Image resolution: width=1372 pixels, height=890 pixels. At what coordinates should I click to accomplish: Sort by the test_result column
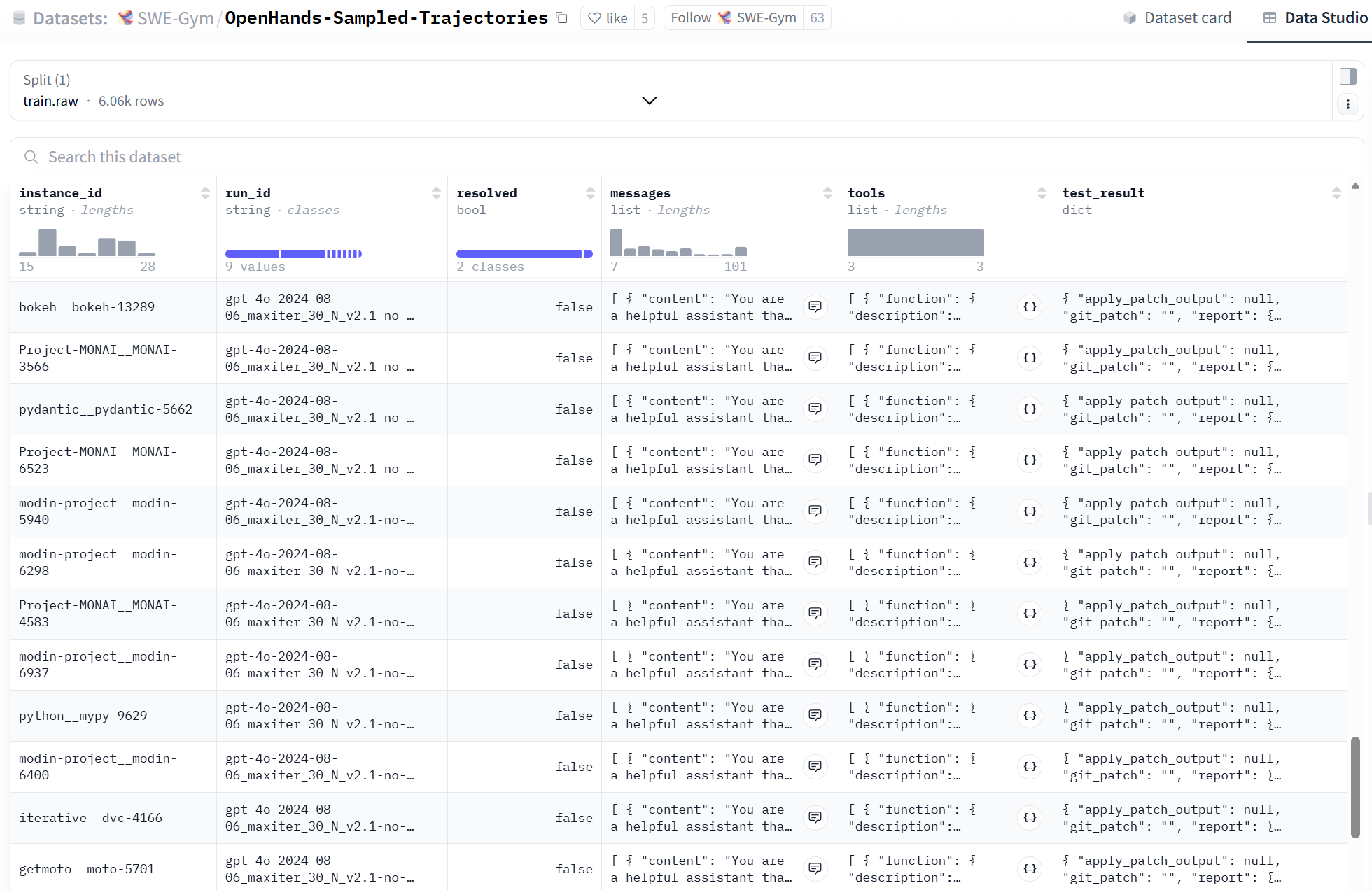point(1336,193)
